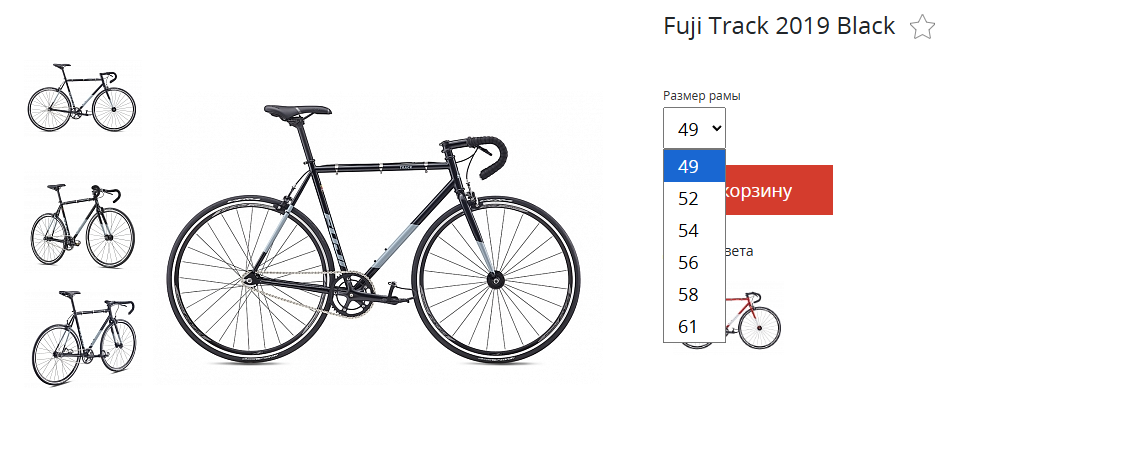The width and height of the screenshot is (1123, 449).
Task: Click the favorite star next to product title
Action: [x=922, y=28]
